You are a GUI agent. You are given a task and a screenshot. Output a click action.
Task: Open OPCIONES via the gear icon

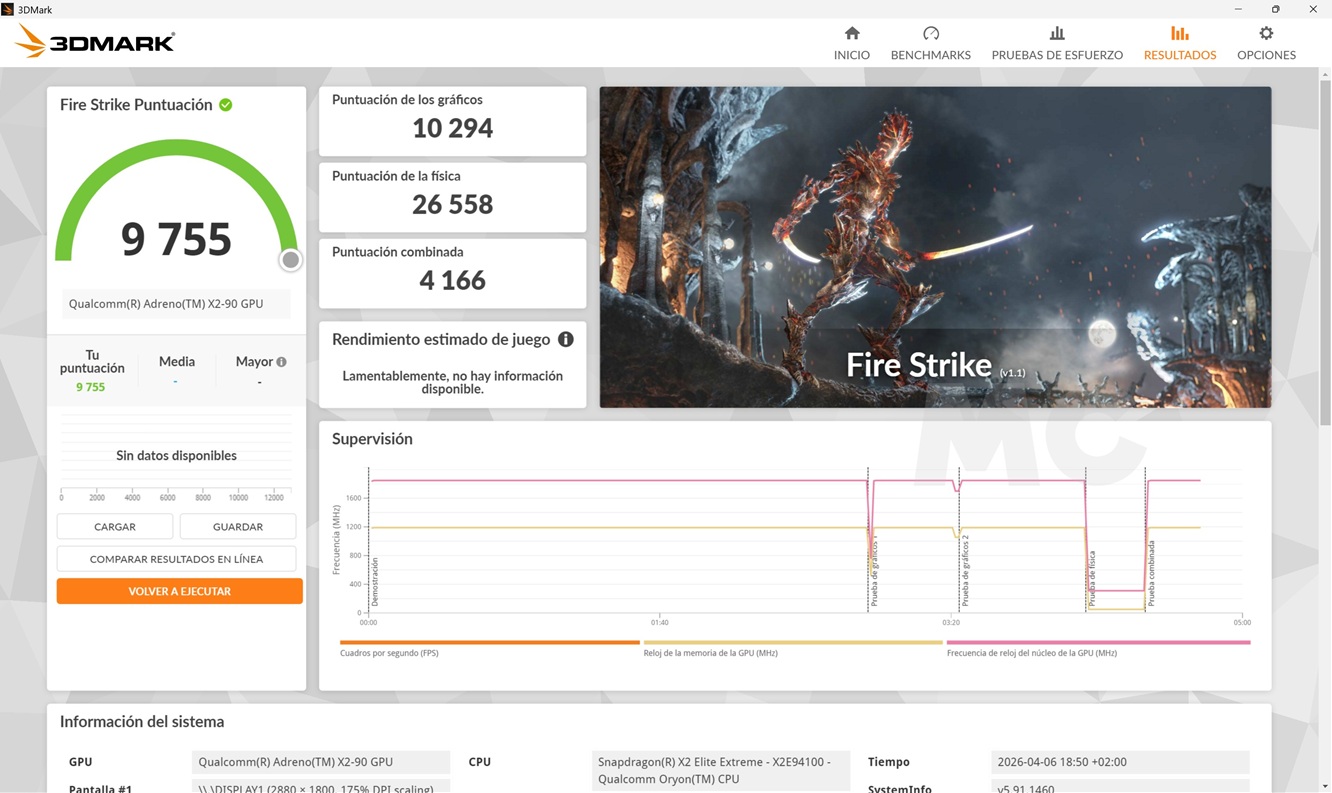pyautogui.click(x=1266, y=32)
